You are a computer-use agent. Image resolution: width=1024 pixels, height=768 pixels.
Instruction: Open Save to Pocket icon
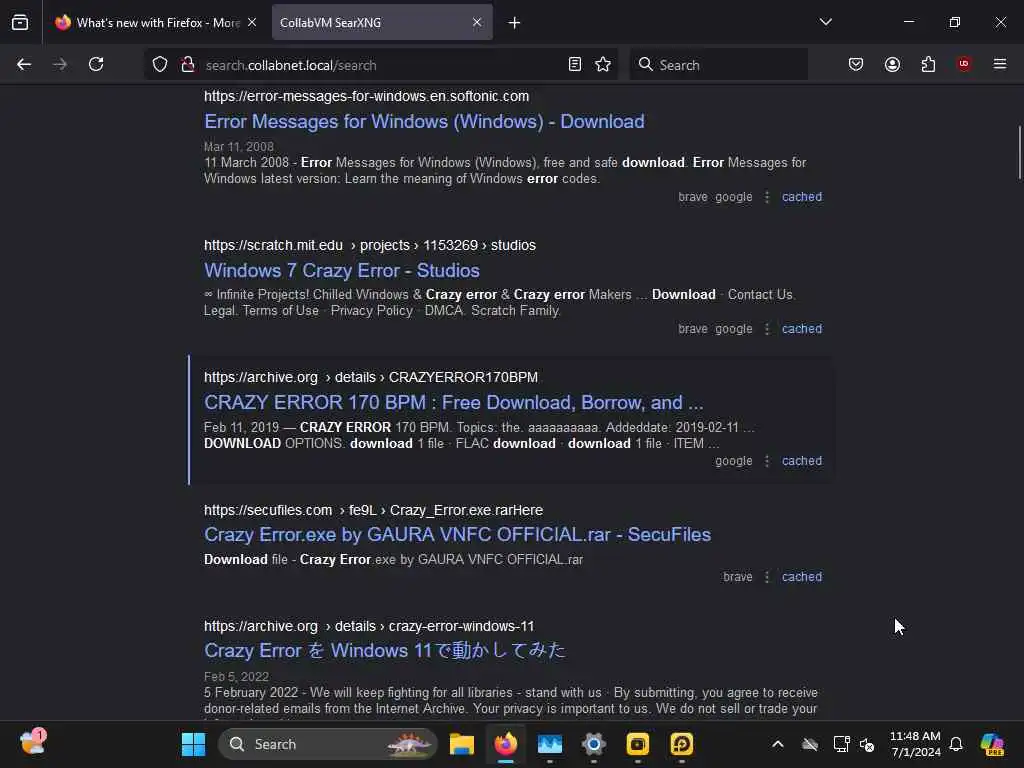click(x=856, y=64)
